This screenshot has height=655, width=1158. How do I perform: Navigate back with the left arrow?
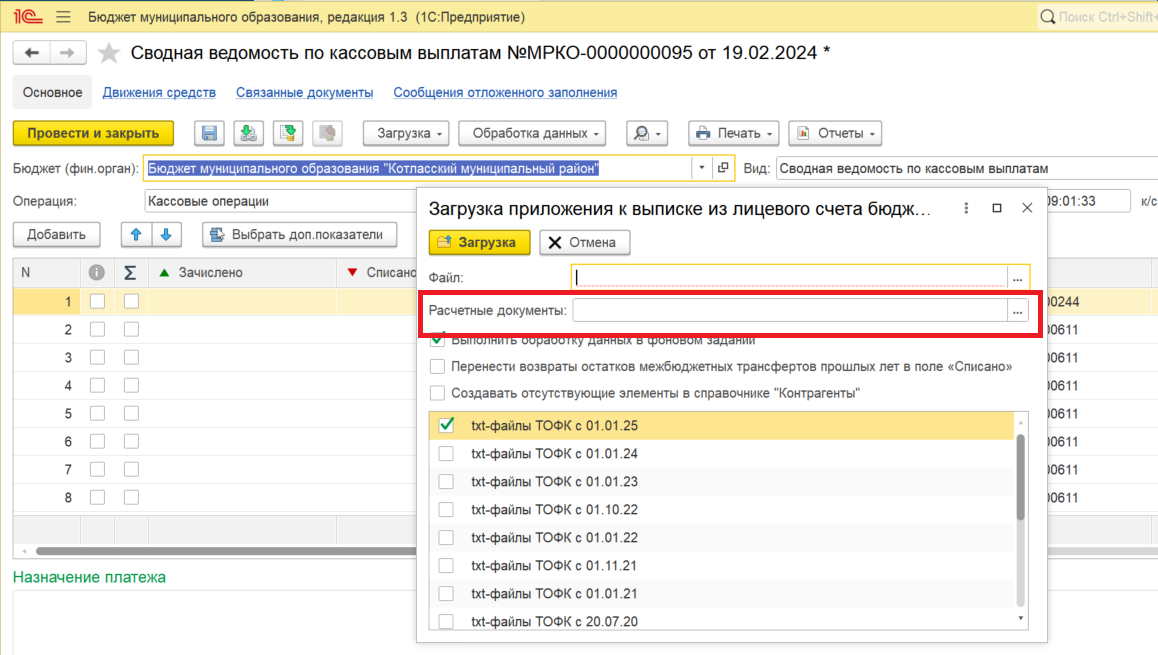click(x=32, y=52)
